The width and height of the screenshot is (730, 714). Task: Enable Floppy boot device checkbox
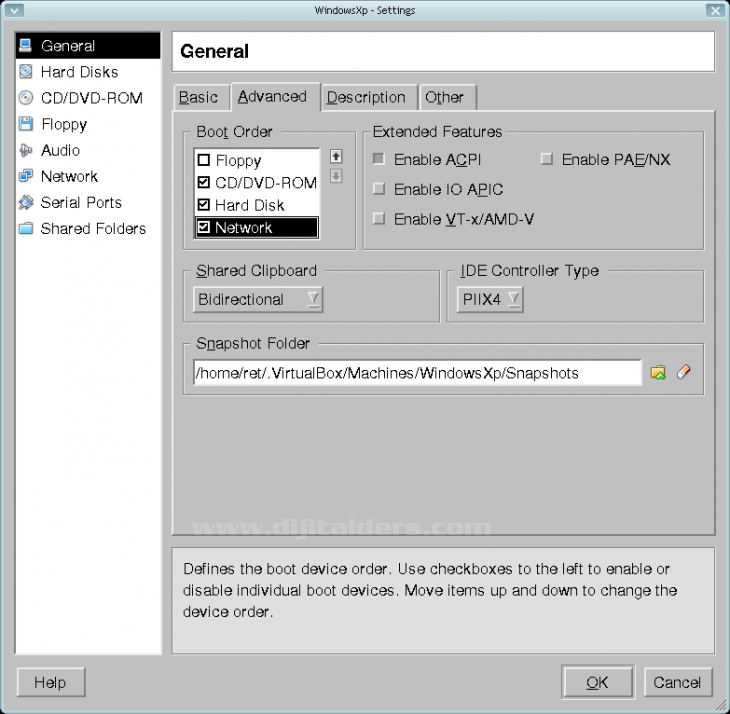click(204, 160)
